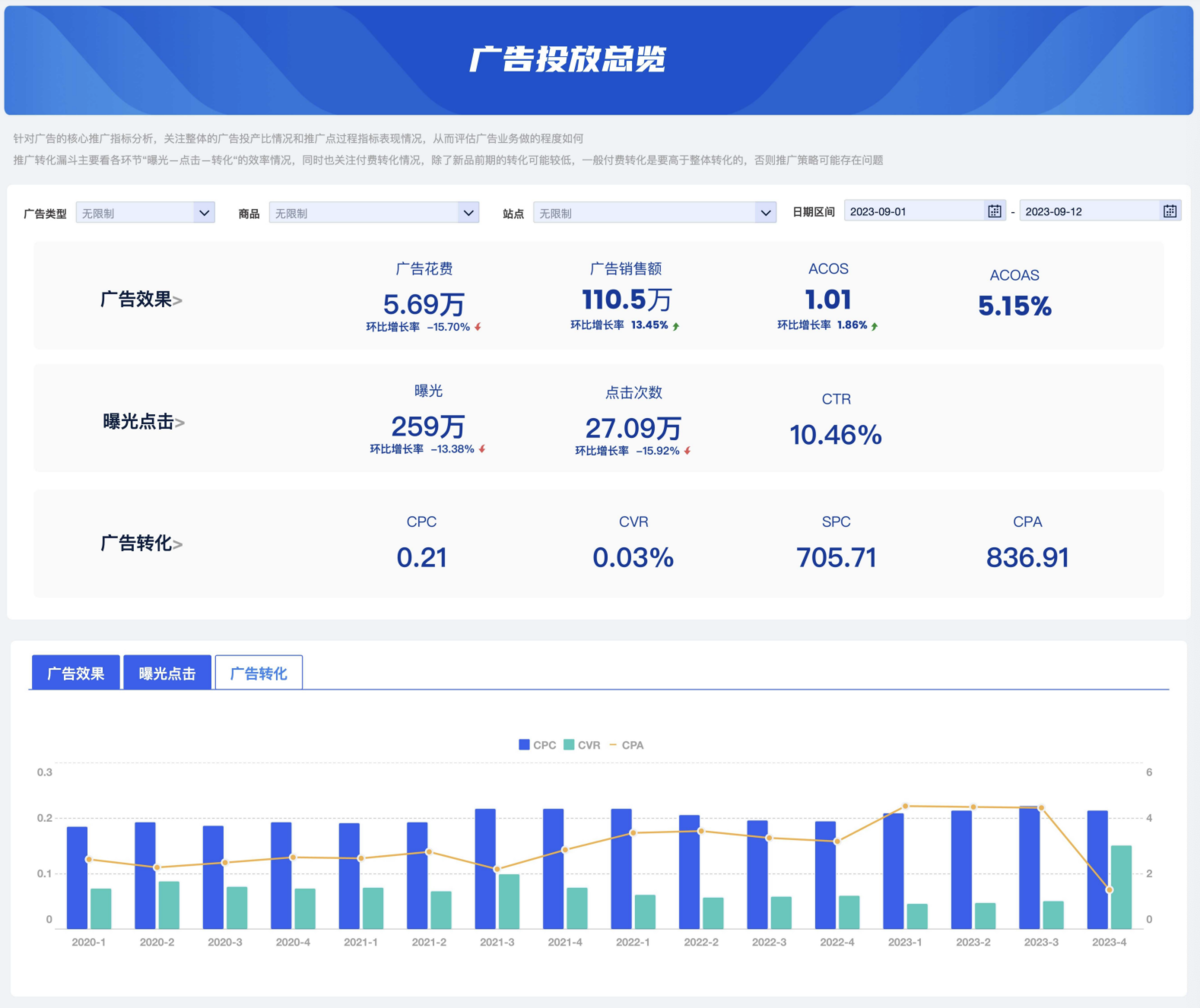The height and width of the screenshot is (1008, 1200).
Task: Switch to the 广告效果 chart tab
Action: (76, 673)
